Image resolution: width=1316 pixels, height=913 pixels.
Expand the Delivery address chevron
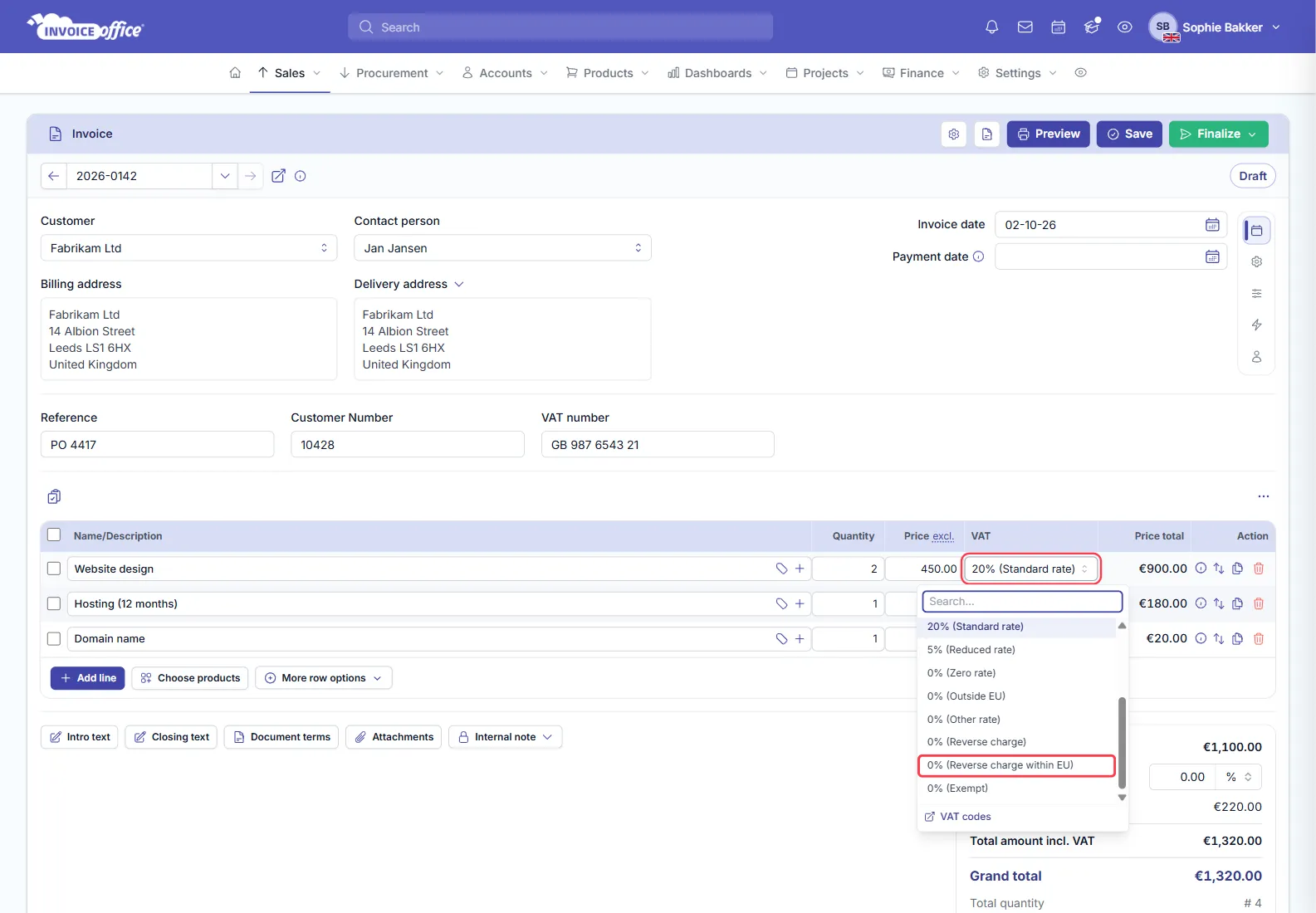click(x=459, y=285)
